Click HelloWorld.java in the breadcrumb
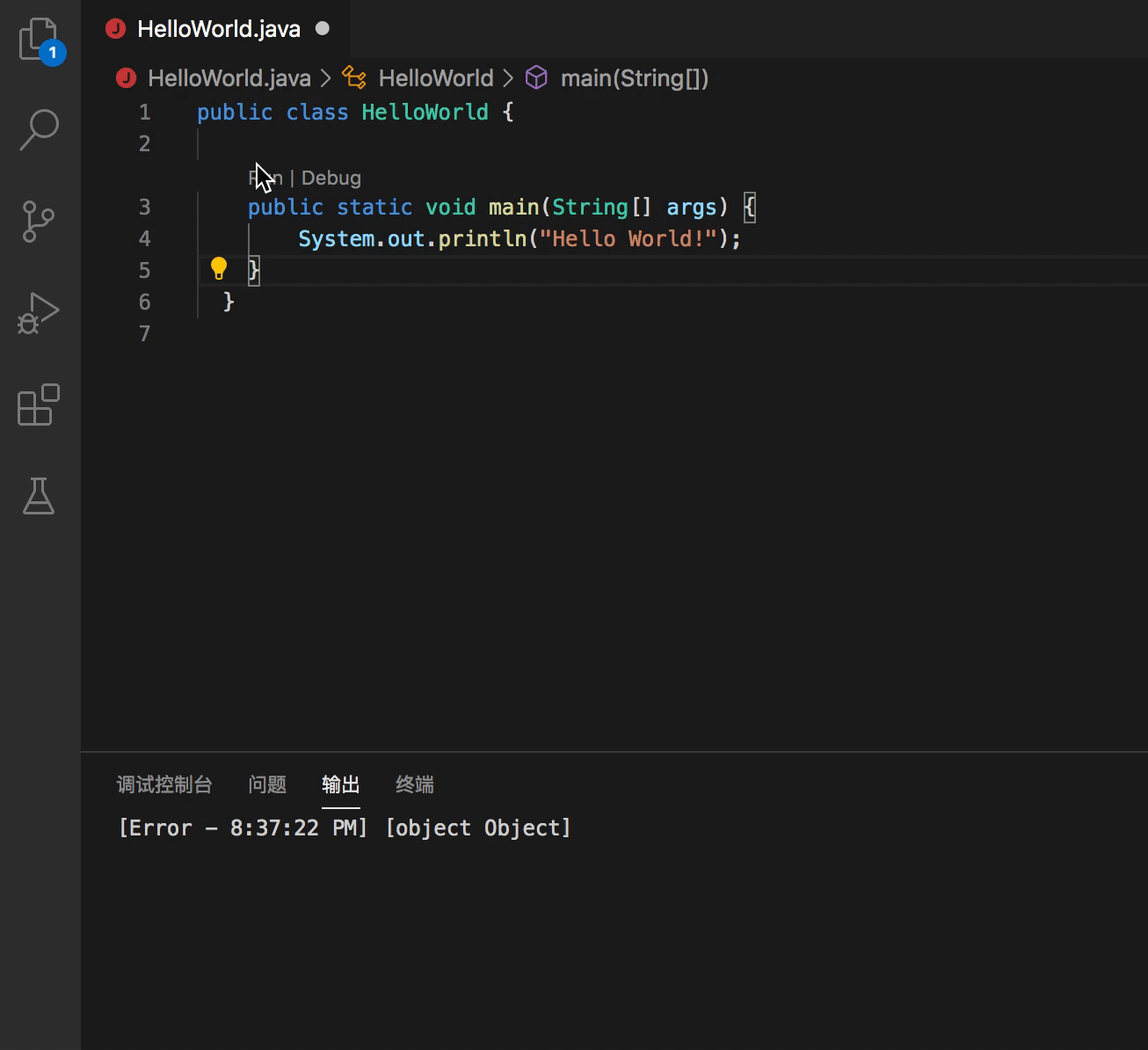This screenshot has height=1050, width=1148. (229, 78)
